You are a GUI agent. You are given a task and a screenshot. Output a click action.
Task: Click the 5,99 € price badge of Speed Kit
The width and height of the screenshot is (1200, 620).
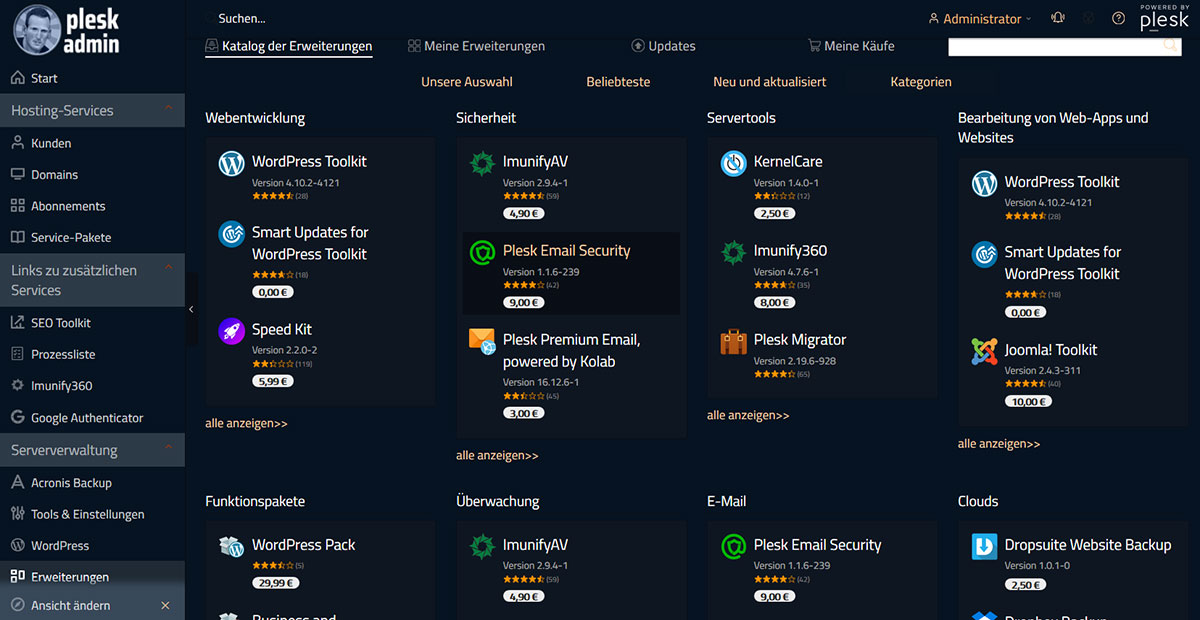(x=272, y=381)
